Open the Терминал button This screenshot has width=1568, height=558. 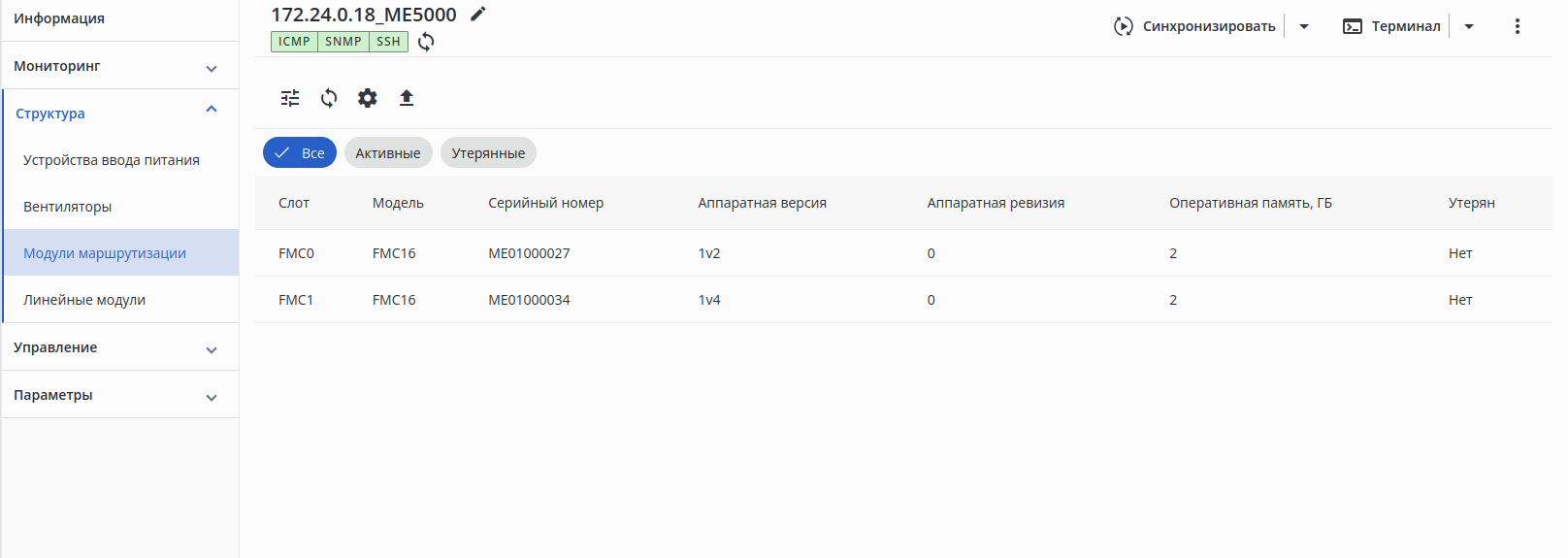[1391, 26]
